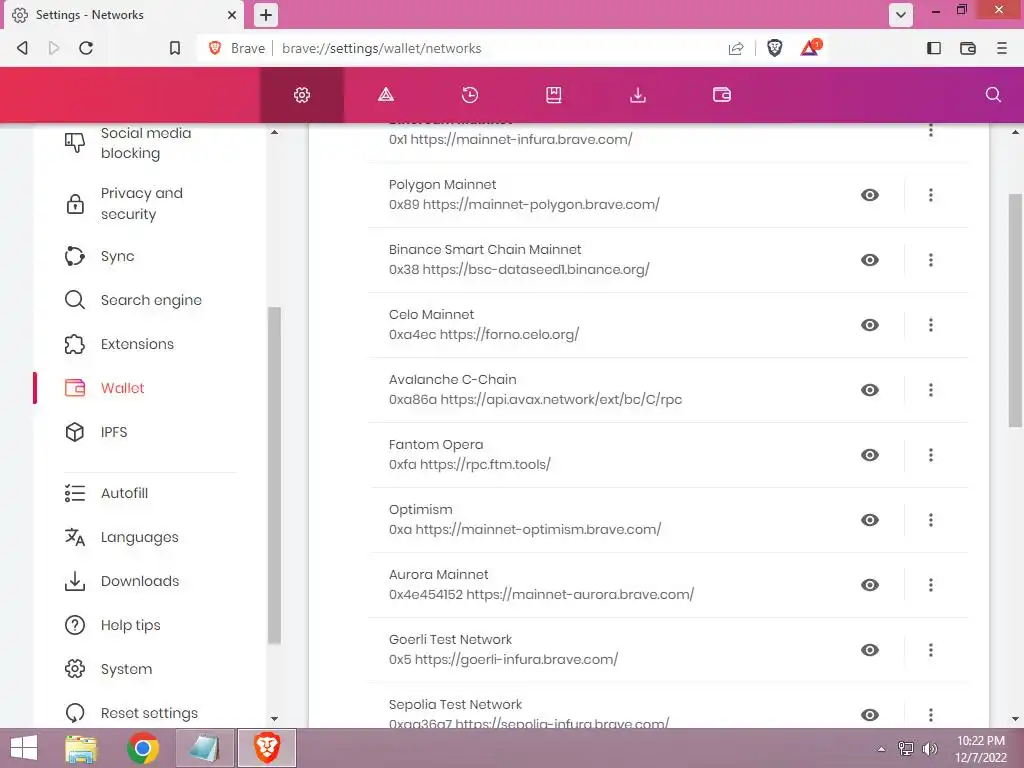Open Wallet icon in pink toolbar
This screenshot has width=1024, height=768.
pyautogui.click(x=722, y=95)
